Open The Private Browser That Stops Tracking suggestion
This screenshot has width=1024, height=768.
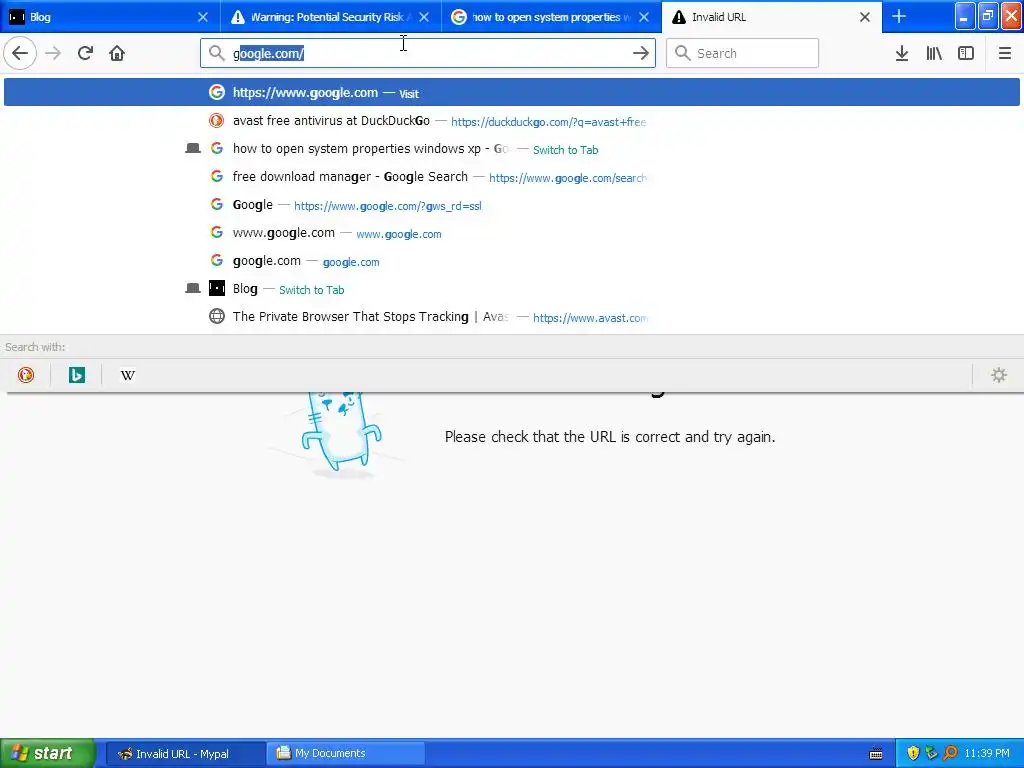(x=511, y=317)
